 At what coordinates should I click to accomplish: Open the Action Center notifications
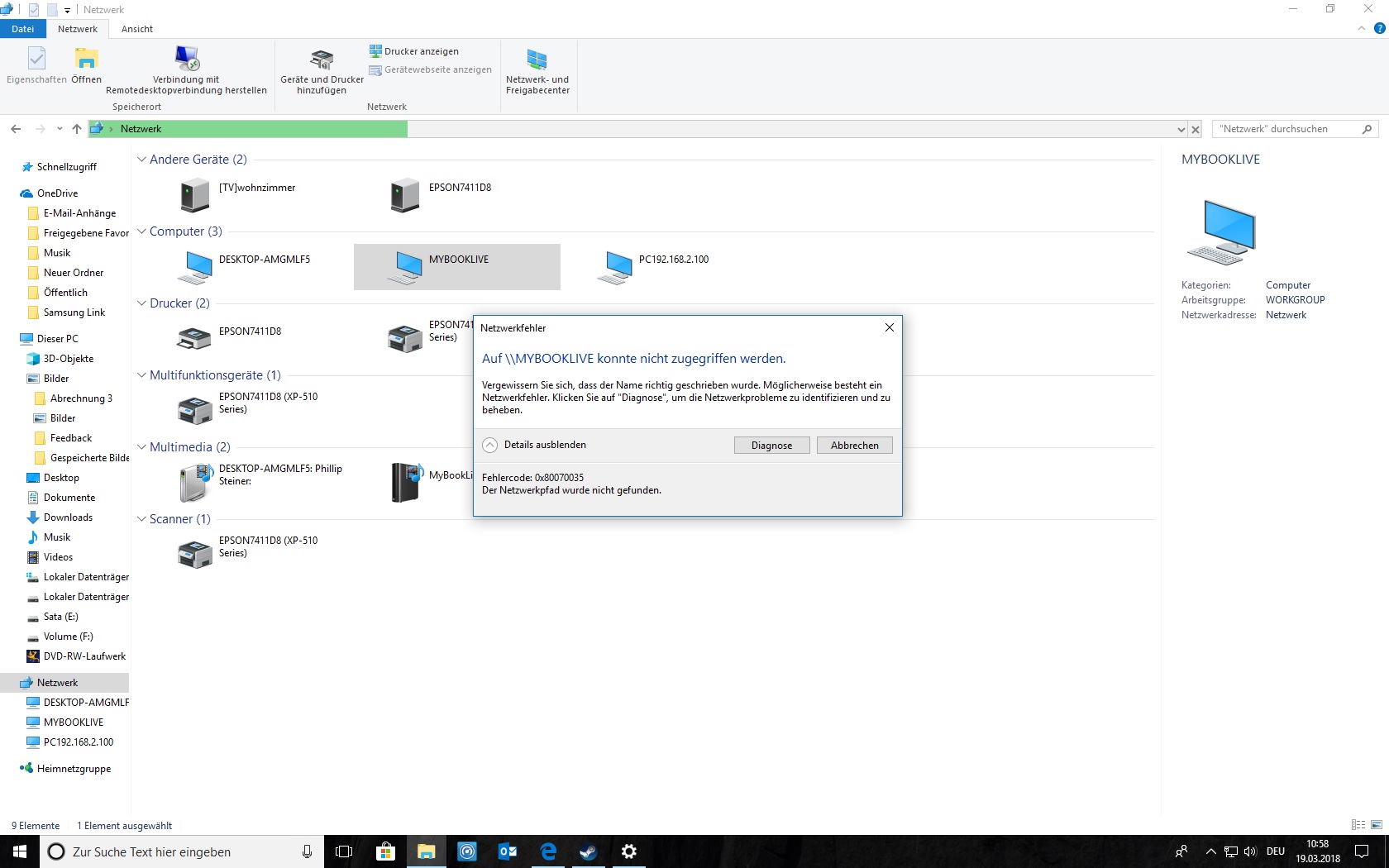[1362, 851]
